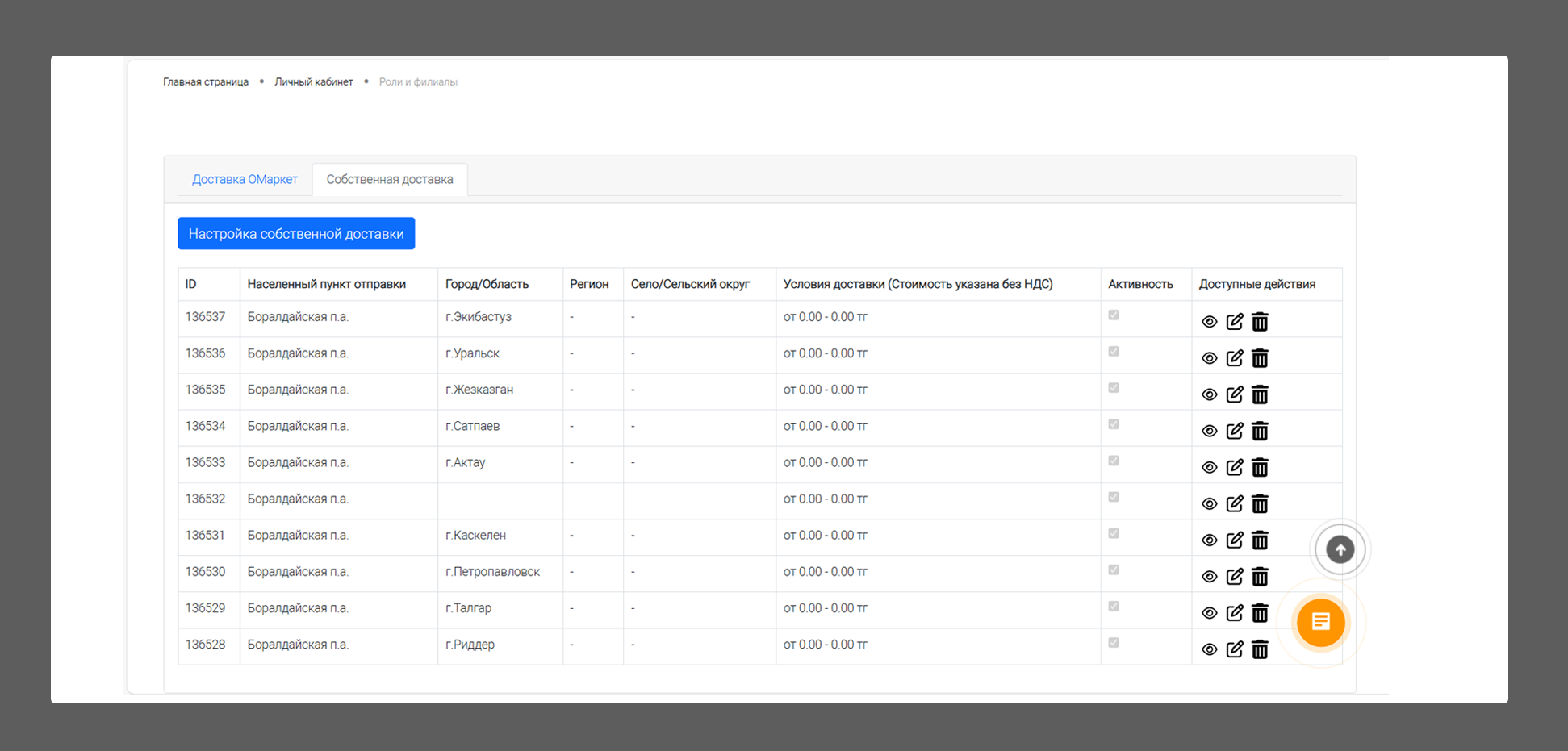Edit row 136528 г.Риддер
The width and height of the screenshot is (1568, 751).
point(1235,649)
